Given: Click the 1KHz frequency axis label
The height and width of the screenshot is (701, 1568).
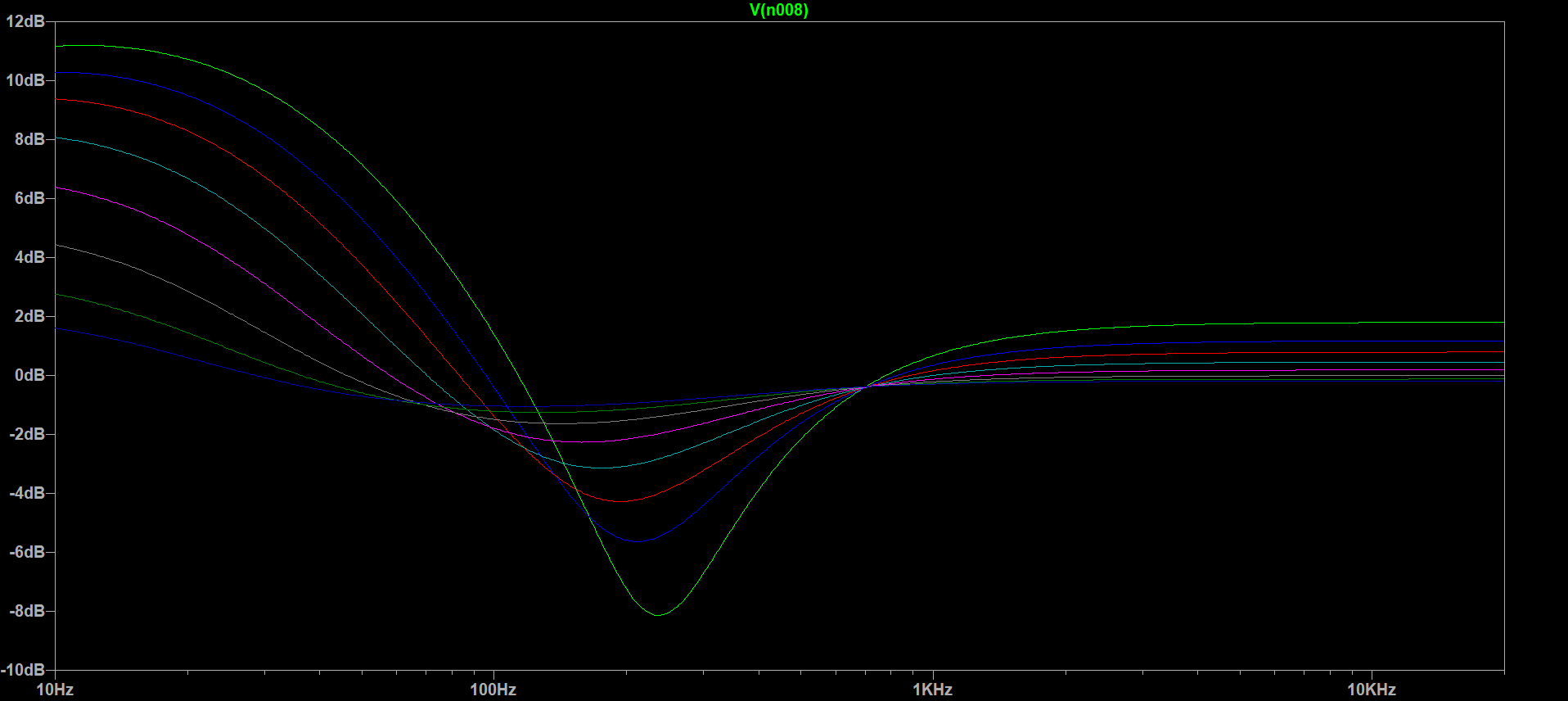Looking at the screenshot, I should [933, 690].
